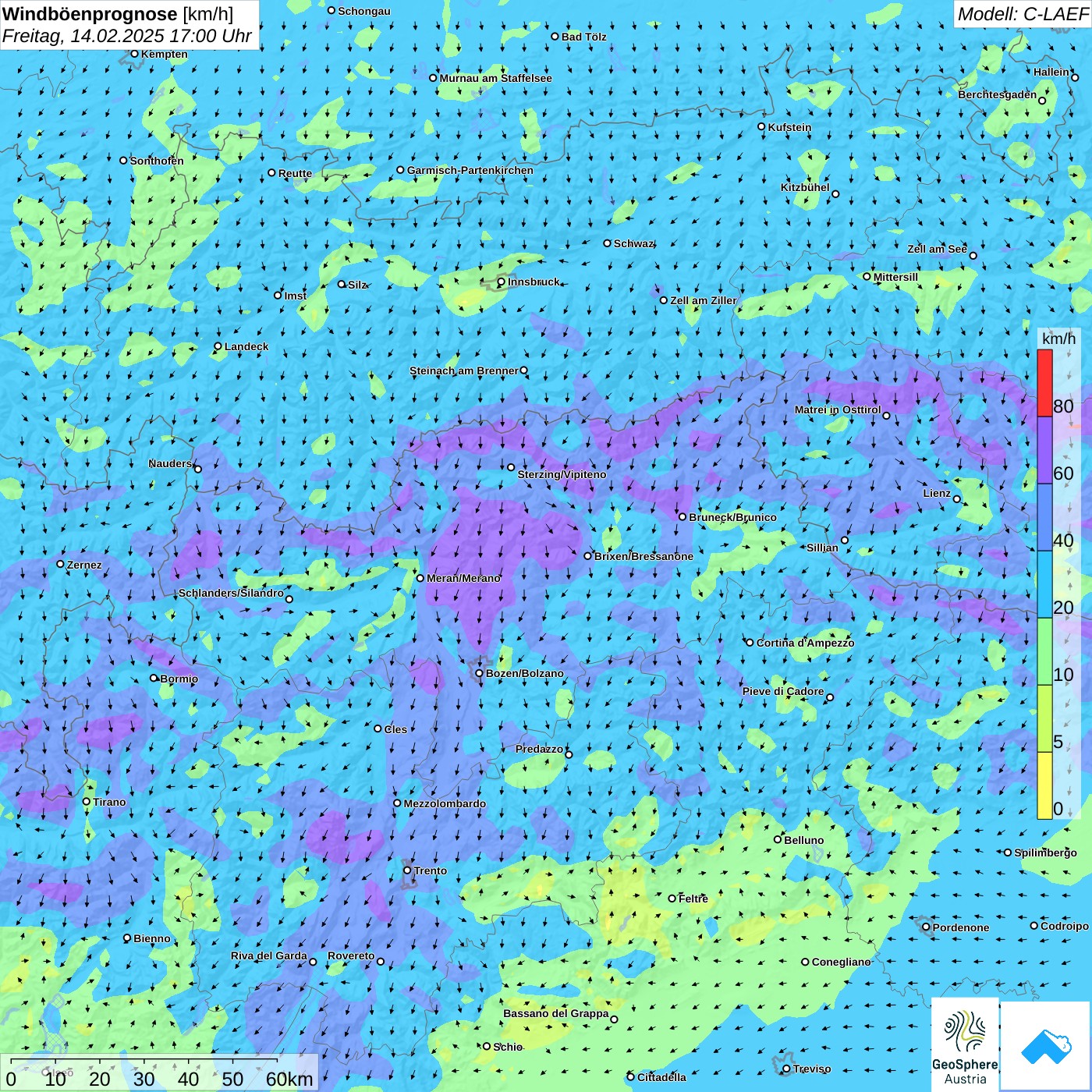The height and width of the screenshot is (1092, 1092).
Task: Click the Trento city label
Action: pyautogui.click(x=431, y=870)
